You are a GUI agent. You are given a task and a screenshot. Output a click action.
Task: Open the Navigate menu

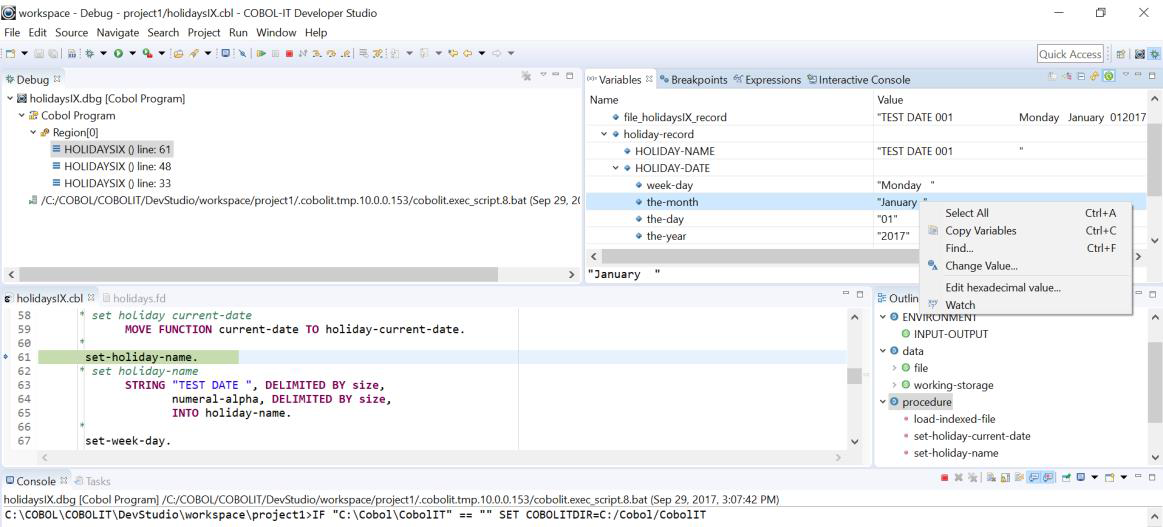pyautogui.click(x=118, y=33)
